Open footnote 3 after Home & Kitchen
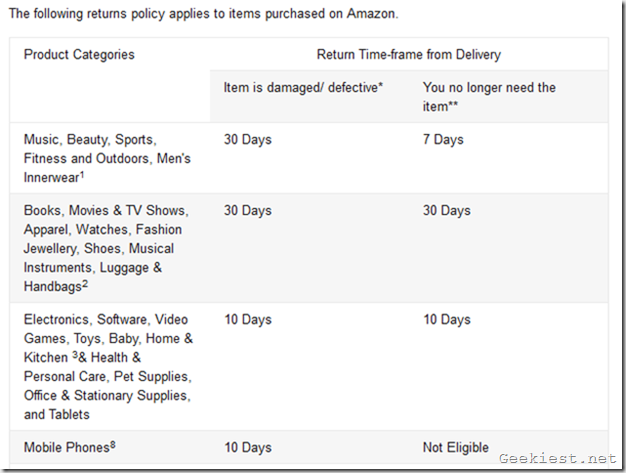The image size is (626, 473). pos(75,354)
